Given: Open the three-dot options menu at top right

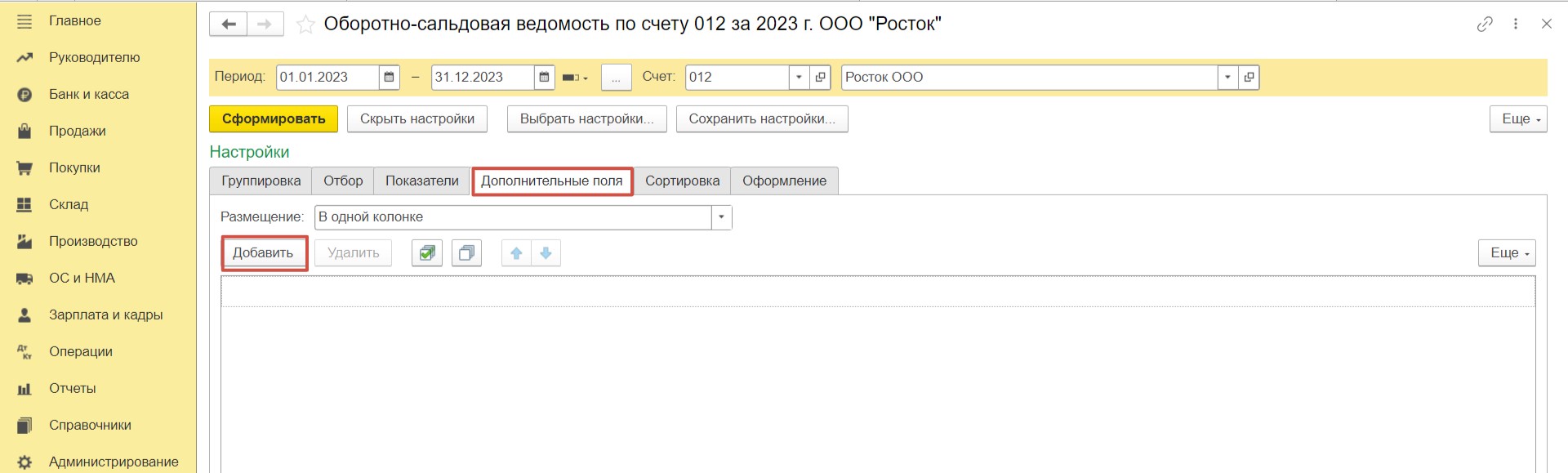Looking at the screenshot, I should [x=1516, y=24].
